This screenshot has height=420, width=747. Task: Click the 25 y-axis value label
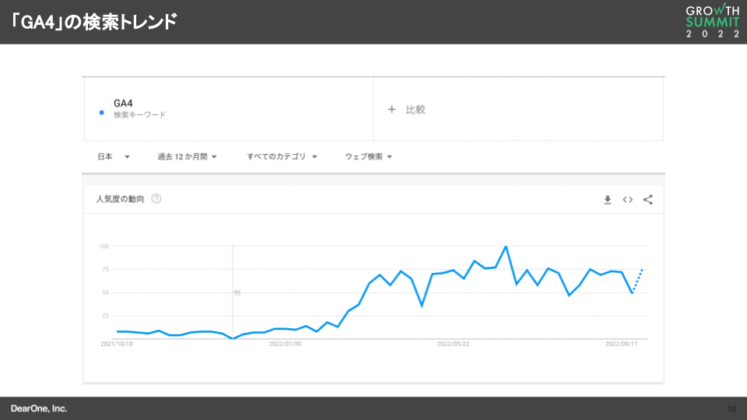[x=105, y=316]
